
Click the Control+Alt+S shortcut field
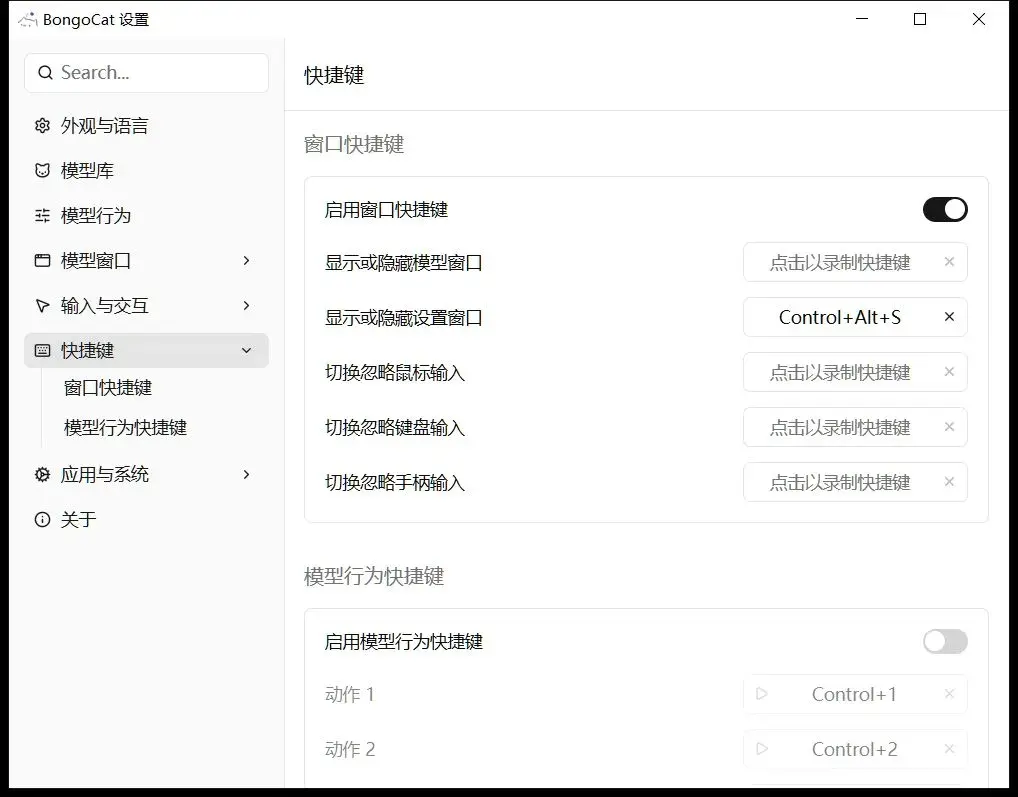tap(855, 317)
